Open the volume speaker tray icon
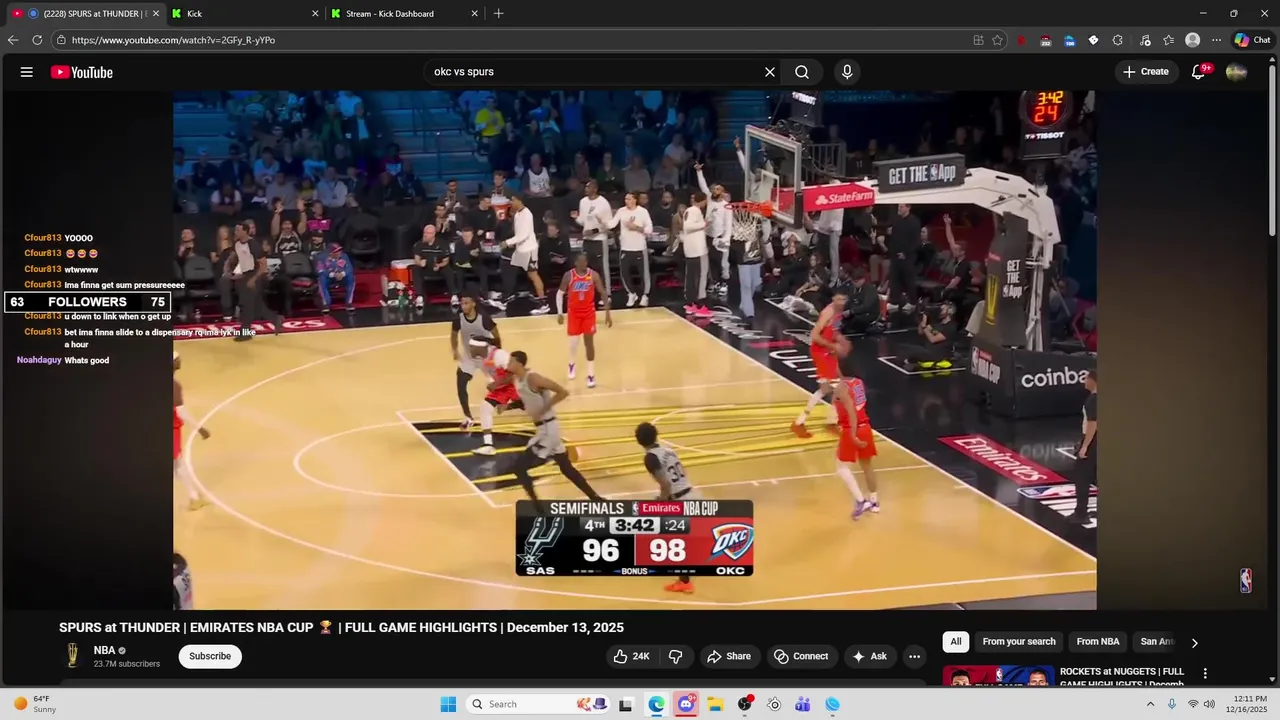This screenshot has width=1280, height=720. point(1210,704)
